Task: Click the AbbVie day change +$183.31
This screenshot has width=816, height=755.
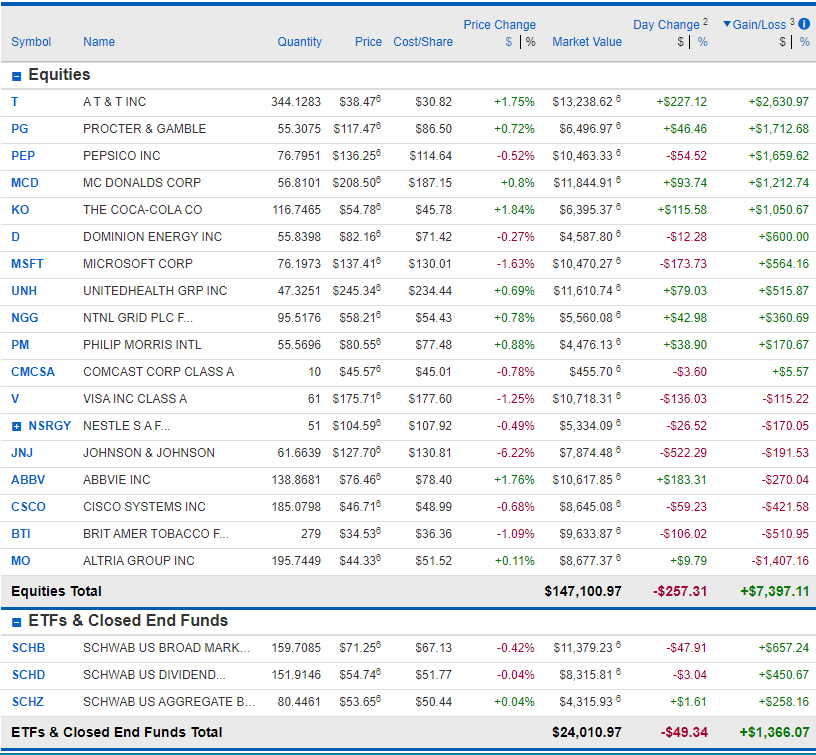Action: tap(681, 480)
